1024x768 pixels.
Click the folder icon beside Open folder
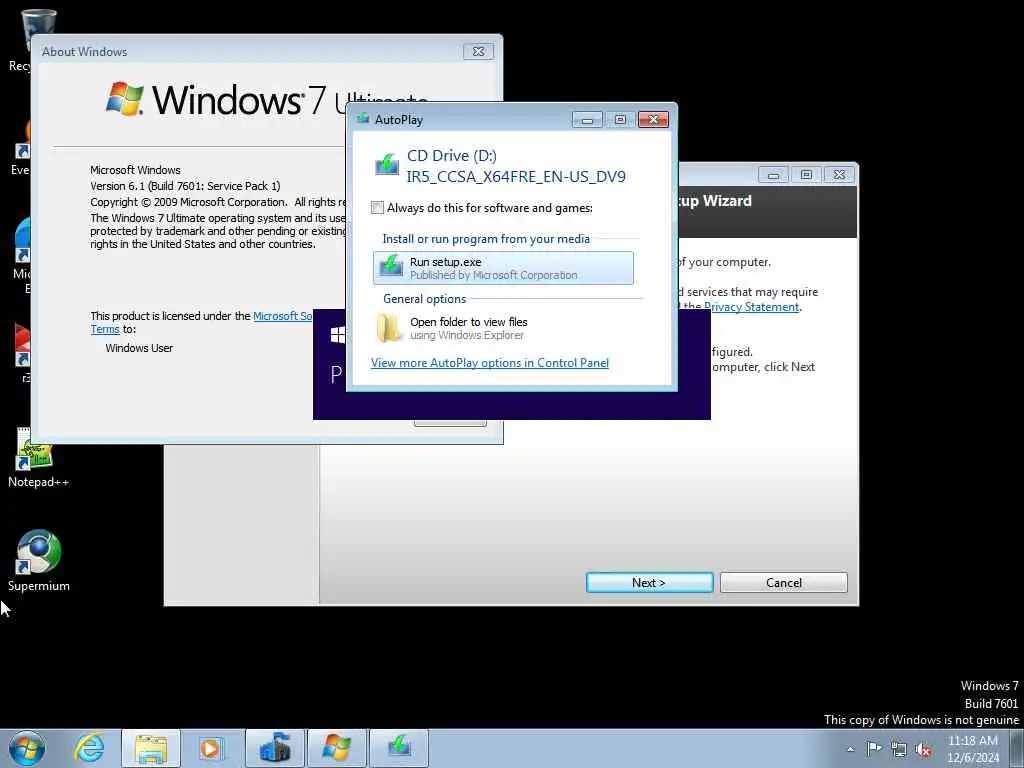click(x=389, y=328)
